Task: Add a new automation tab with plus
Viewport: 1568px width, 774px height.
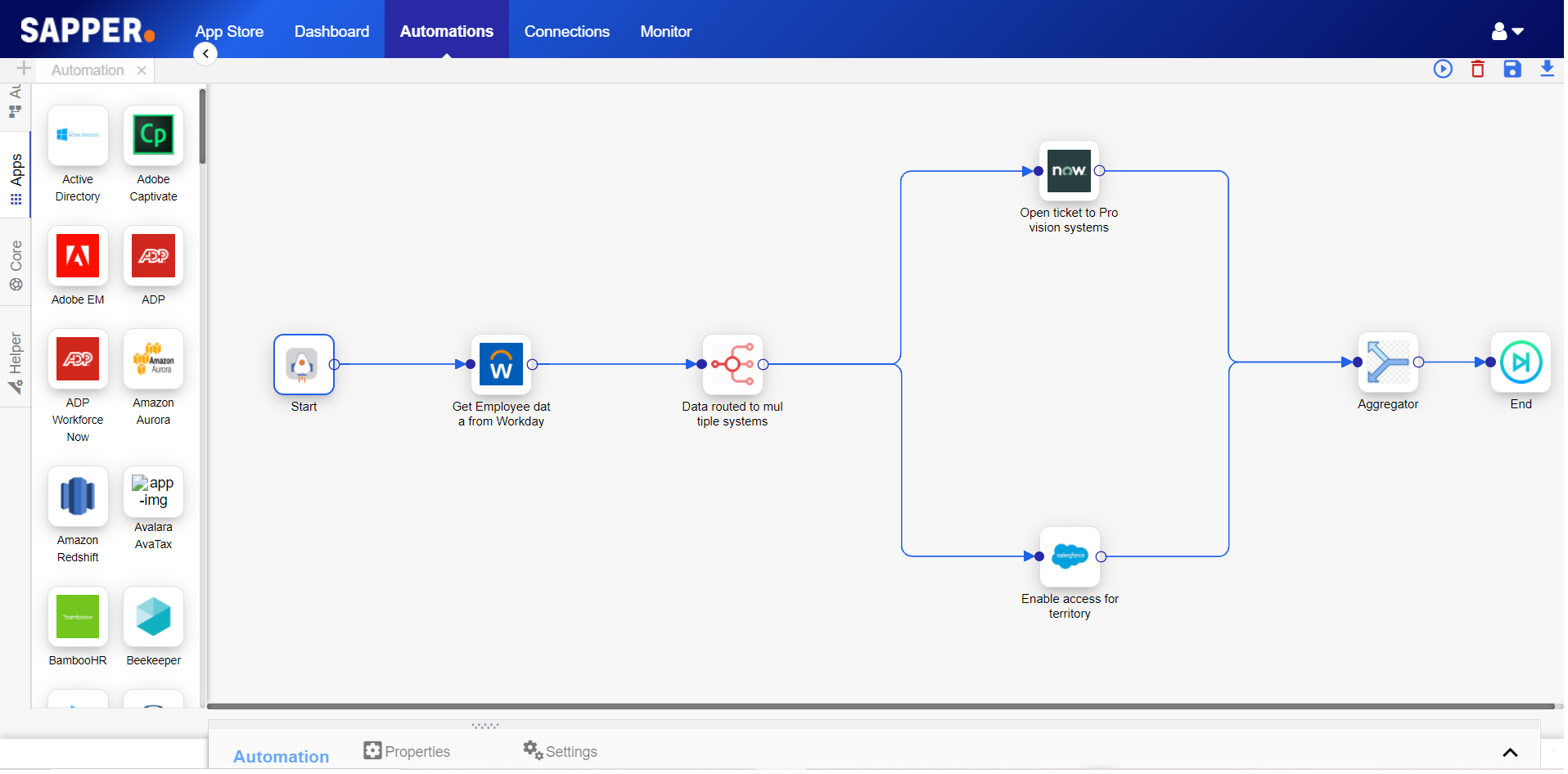Action: tap(23, 69)
